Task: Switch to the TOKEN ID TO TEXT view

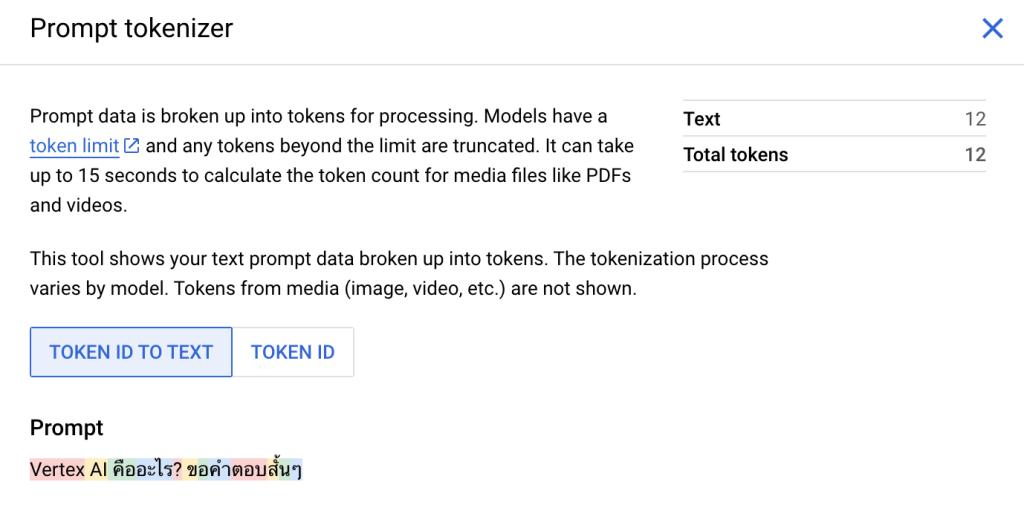Action: (131, 352)
